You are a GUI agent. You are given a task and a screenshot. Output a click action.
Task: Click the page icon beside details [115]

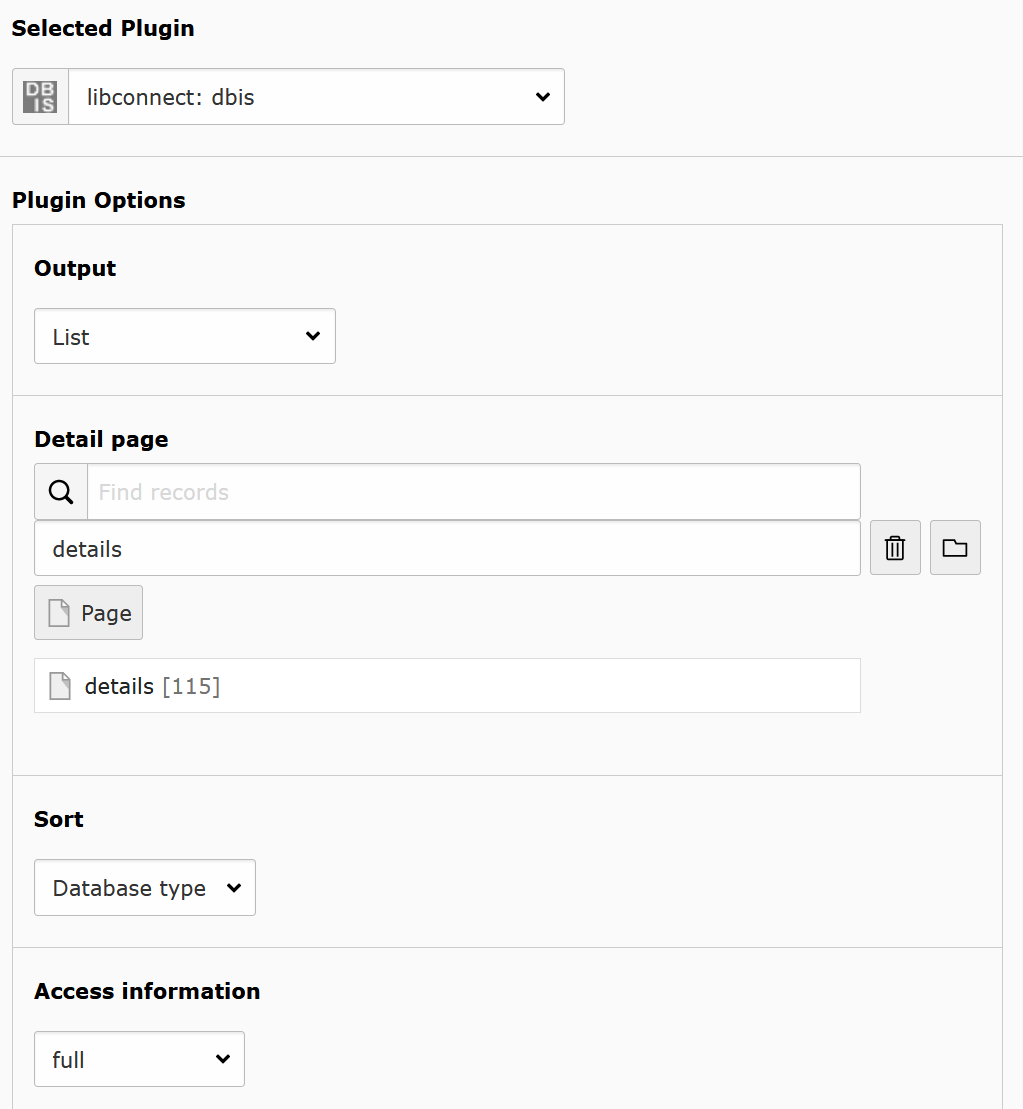[x=59, y=685]
